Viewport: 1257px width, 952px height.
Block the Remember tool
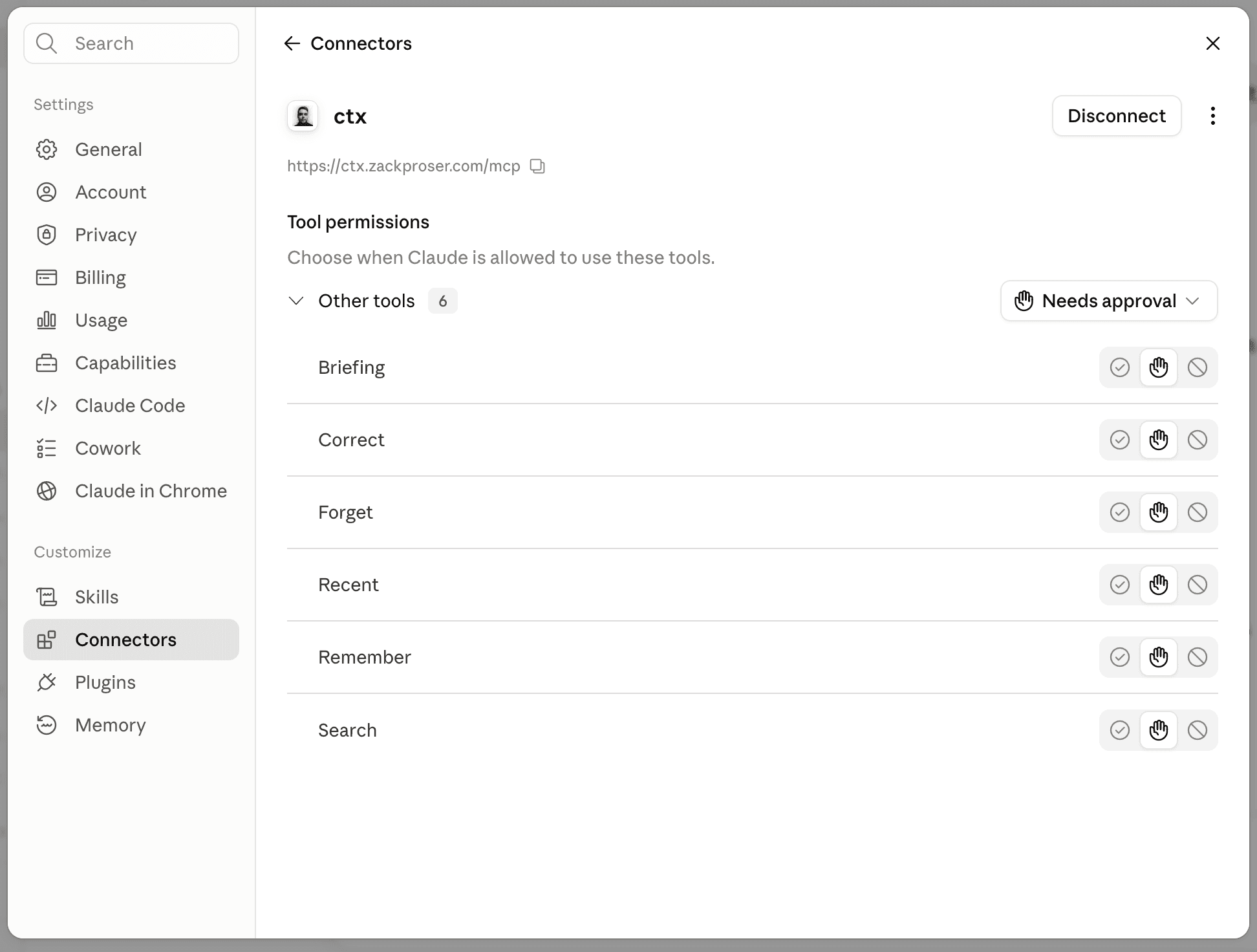pyautogui.click(x=1198, y=657)
